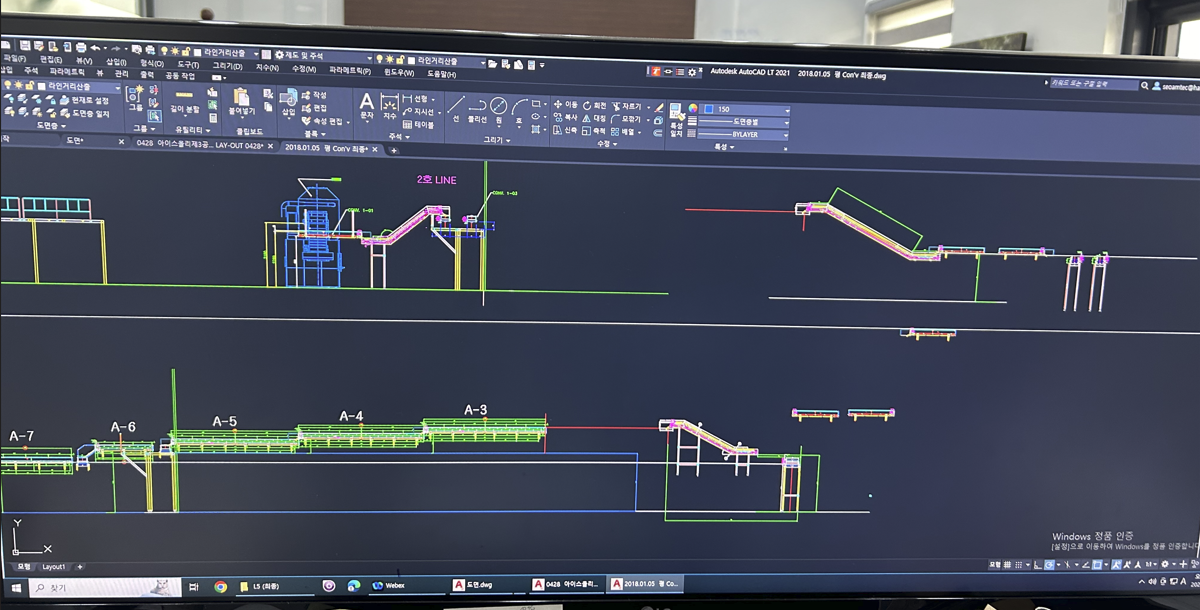1200x610 pixels.
Task: Open the 그리기(D) menu
Action: click(227, 66)
